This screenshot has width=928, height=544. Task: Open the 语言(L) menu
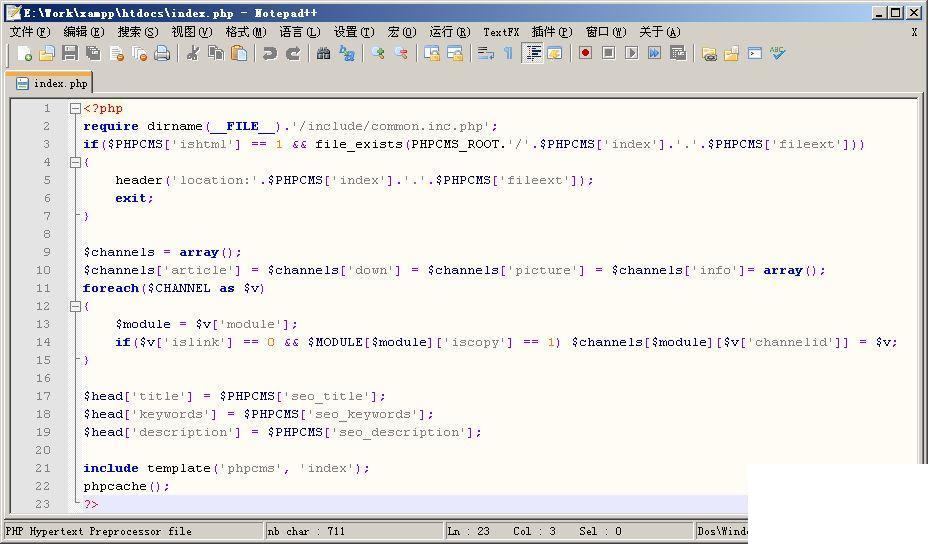[x=300, y=32]
